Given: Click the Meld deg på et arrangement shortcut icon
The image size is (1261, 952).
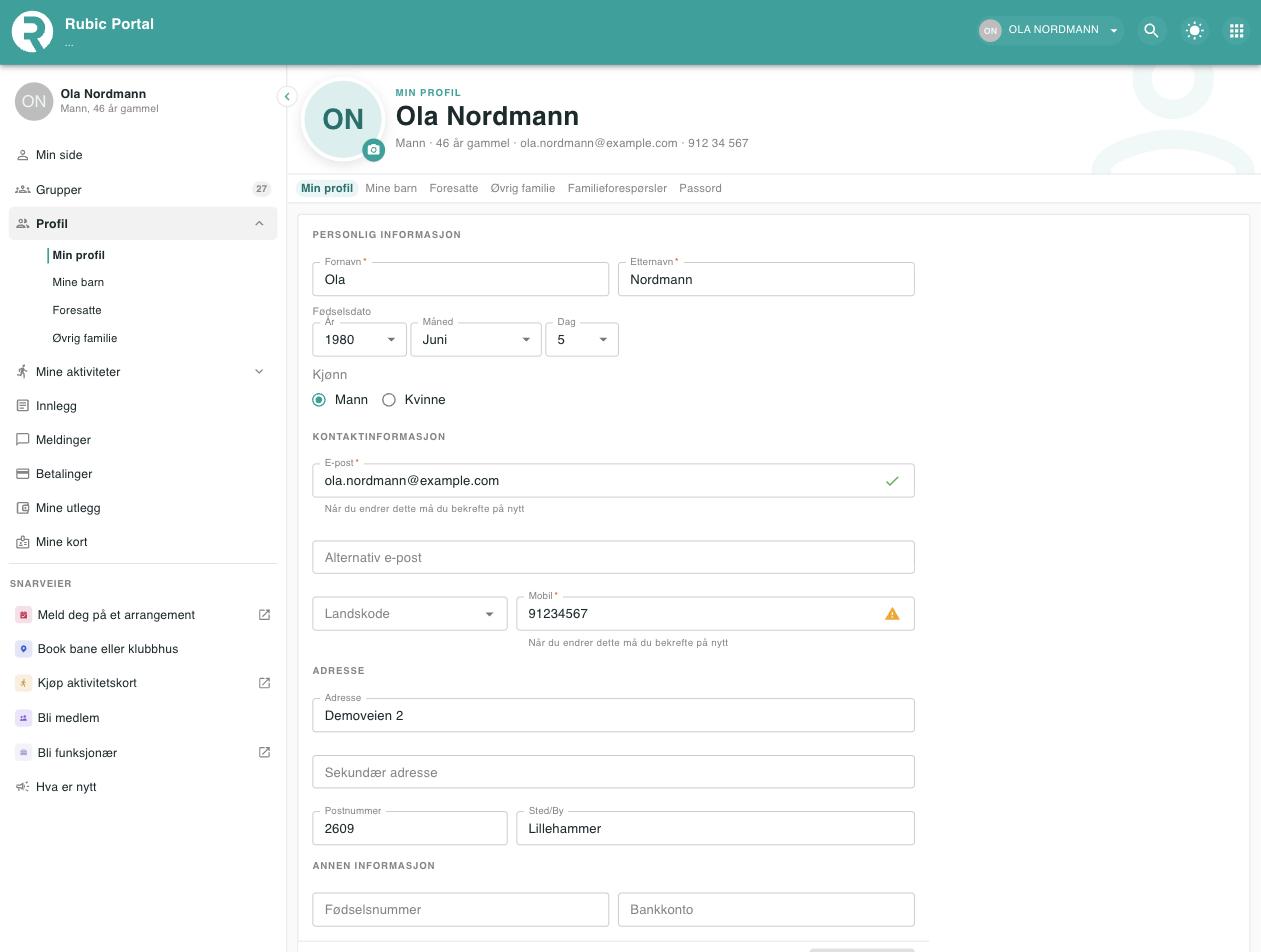Looking at the screenshot, I should 23,615.
